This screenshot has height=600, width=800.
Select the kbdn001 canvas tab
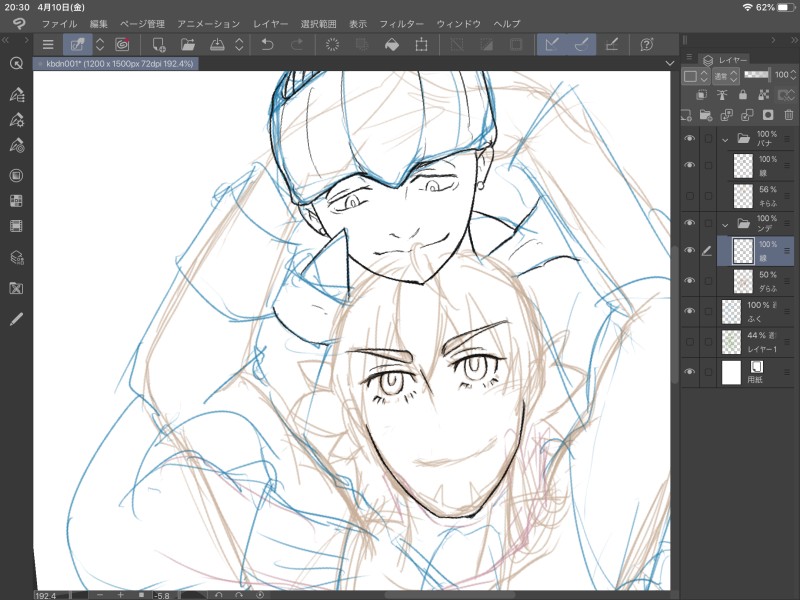point(116,64)
